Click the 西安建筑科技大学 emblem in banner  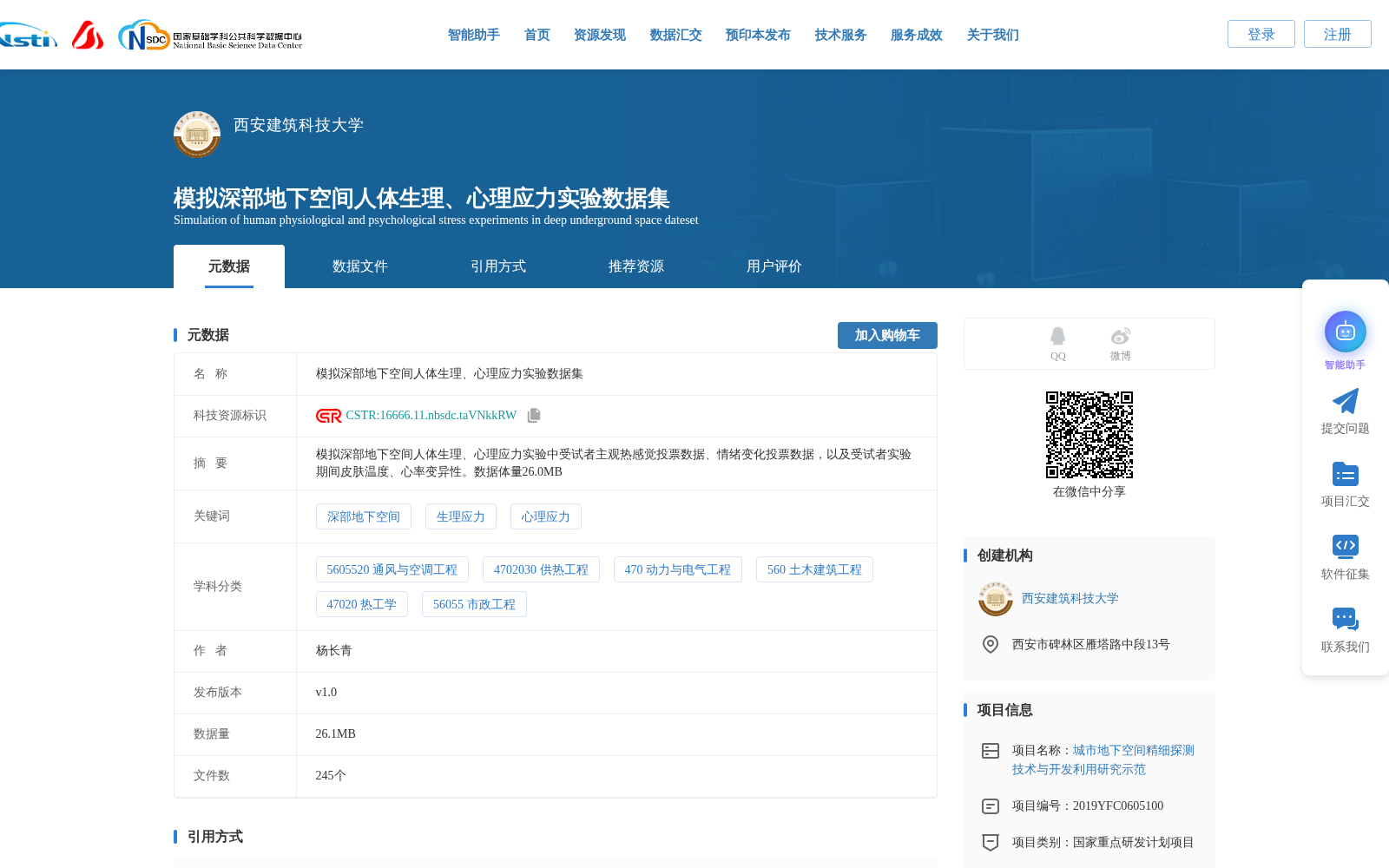coord(197,134)
